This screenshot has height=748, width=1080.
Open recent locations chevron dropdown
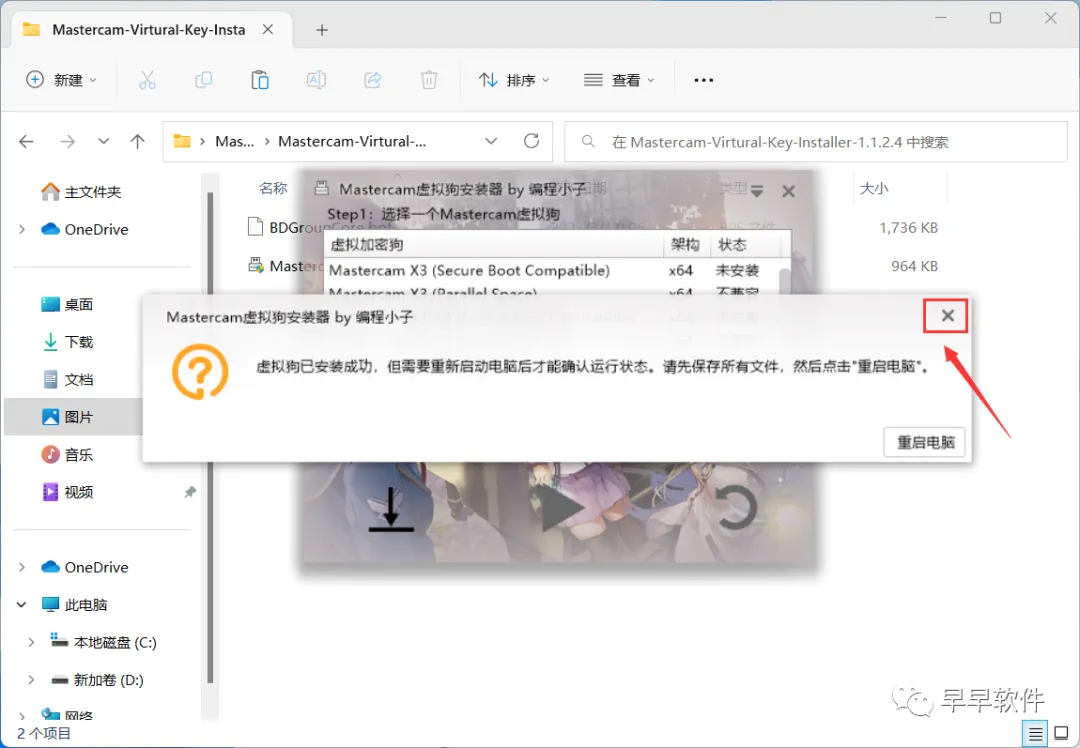coord(103,141)
